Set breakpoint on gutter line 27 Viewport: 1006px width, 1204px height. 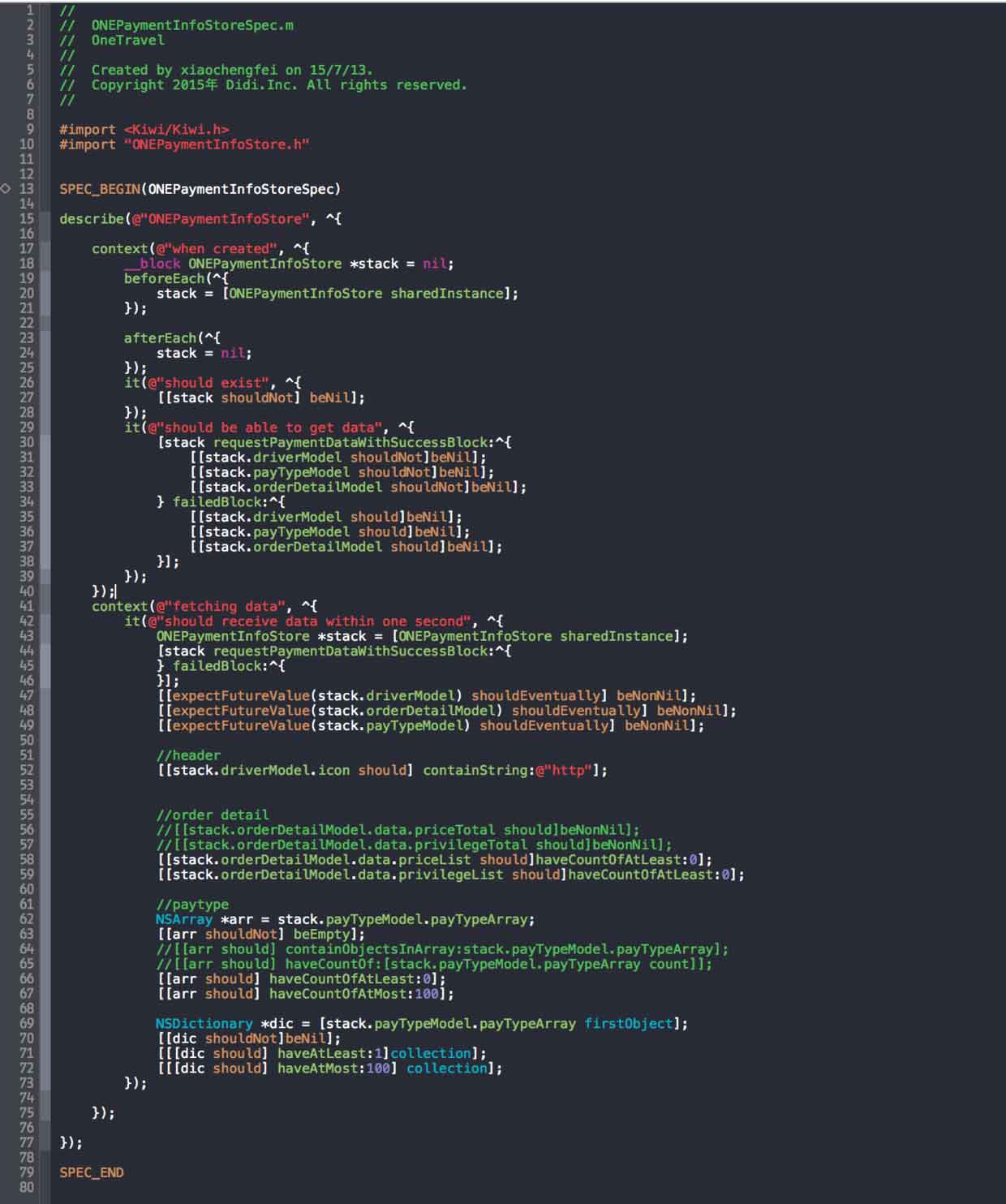tap(26, 398)
